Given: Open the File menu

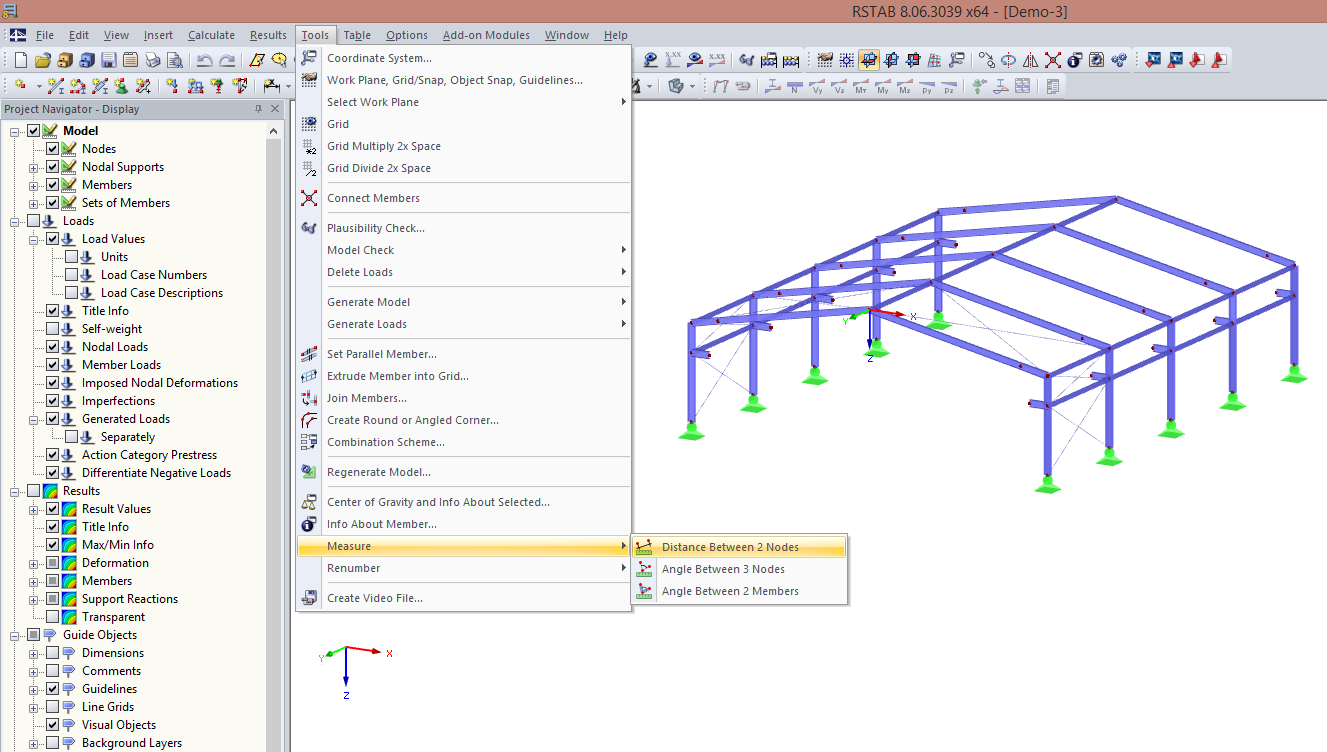Looking at the screenshot, I should coord(45,35).
